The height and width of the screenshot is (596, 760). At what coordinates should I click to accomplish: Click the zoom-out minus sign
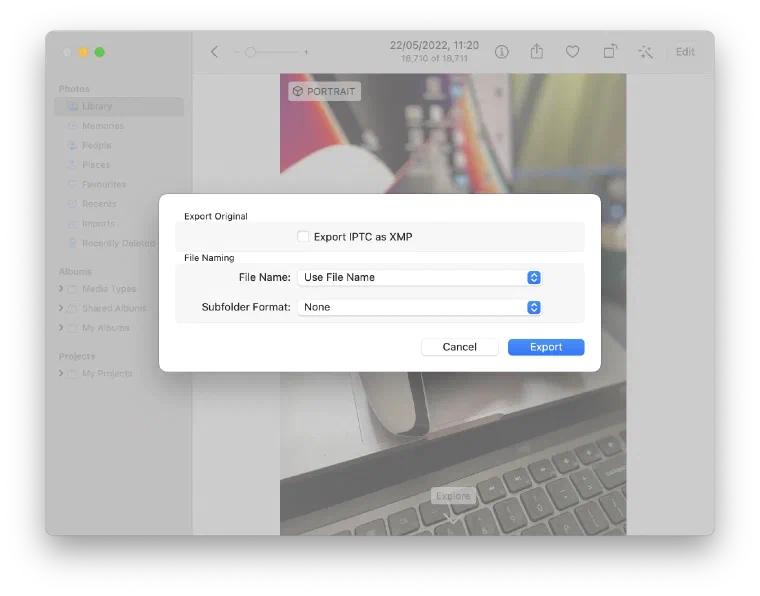[x=237, y=52]
